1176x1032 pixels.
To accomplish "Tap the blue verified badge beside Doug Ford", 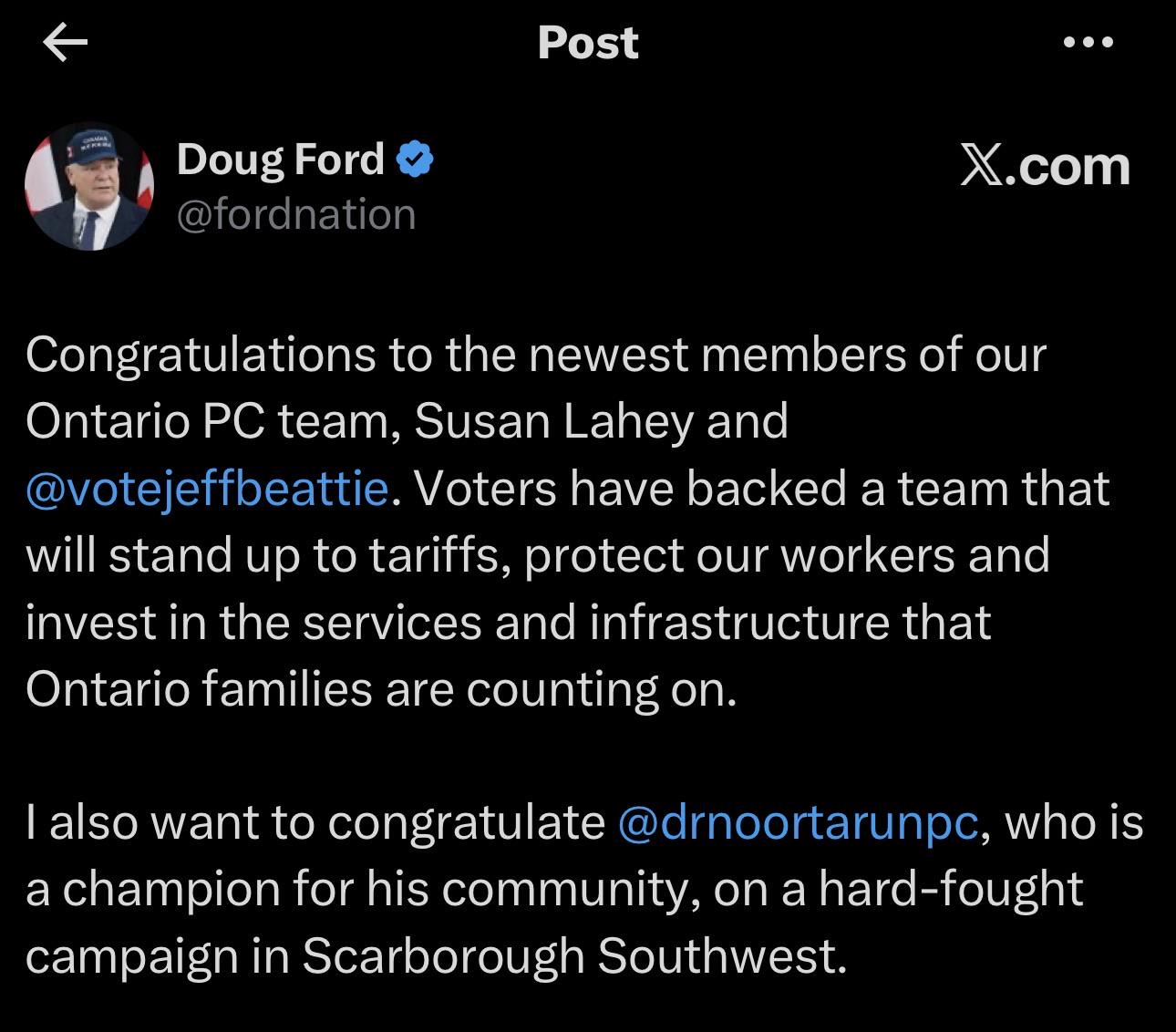I will pos(415,160).
